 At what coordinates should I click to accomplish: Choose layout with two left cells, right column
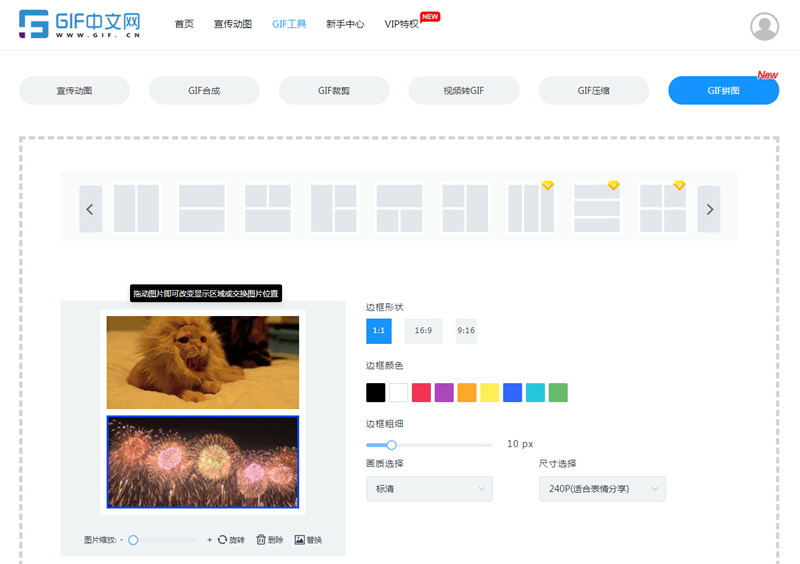point(465,208)
